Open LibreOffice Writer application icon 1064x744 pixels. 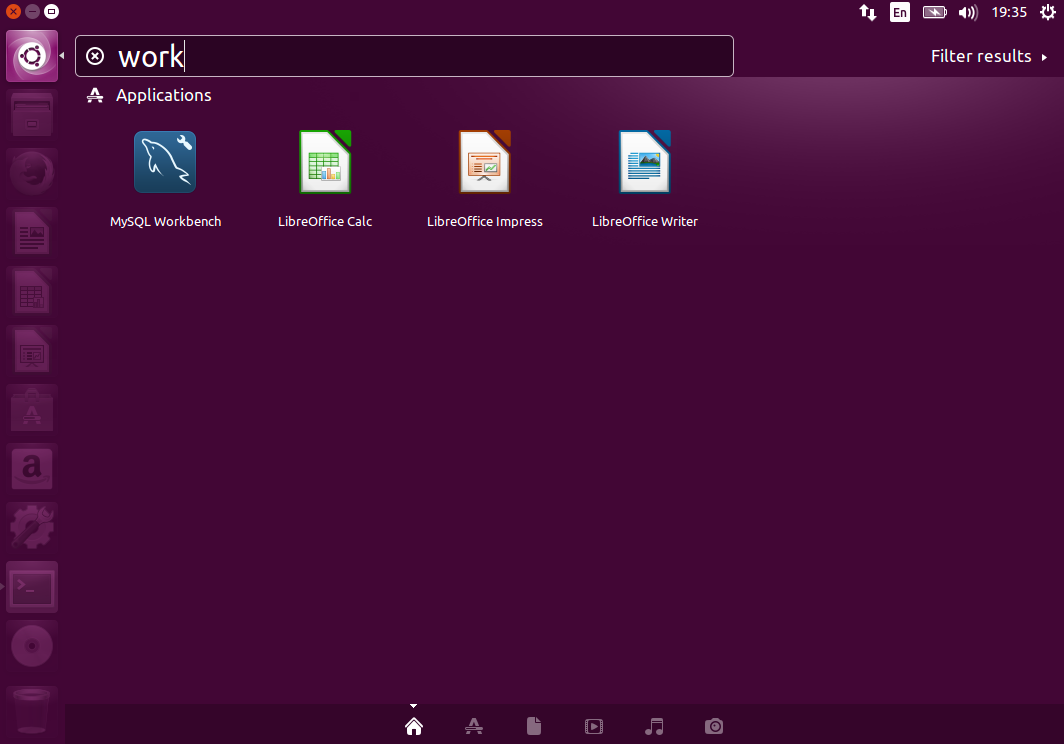pos(645,162)
